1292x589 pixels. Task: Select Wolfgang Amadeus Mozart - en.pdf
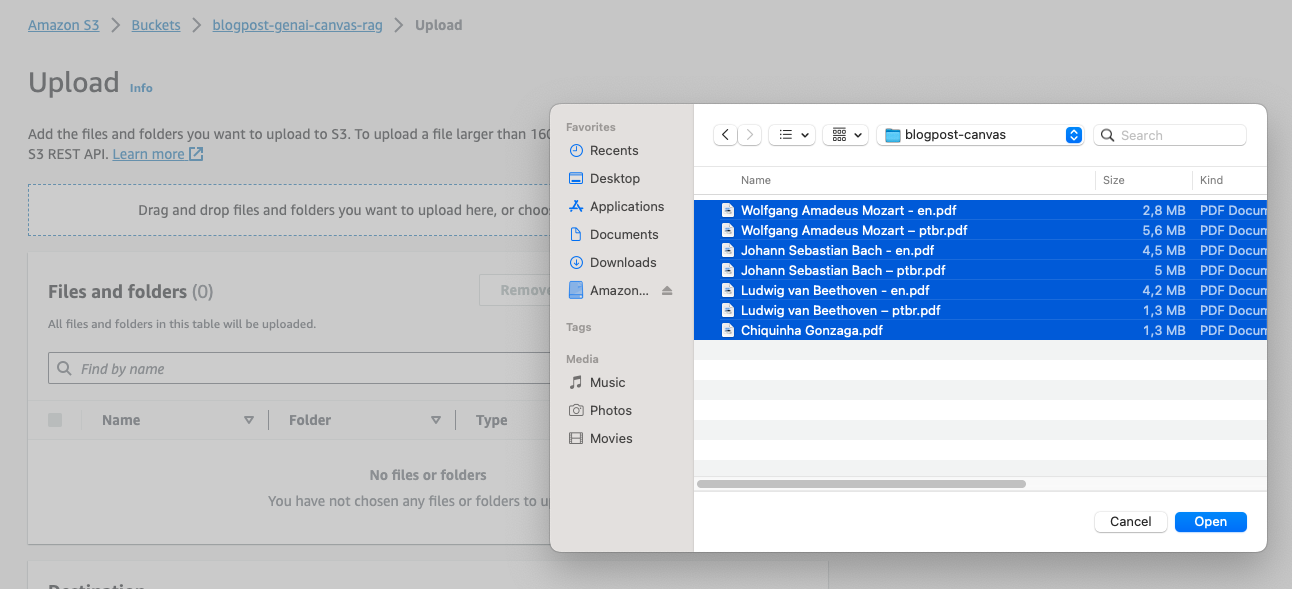[x=980, y=210]
